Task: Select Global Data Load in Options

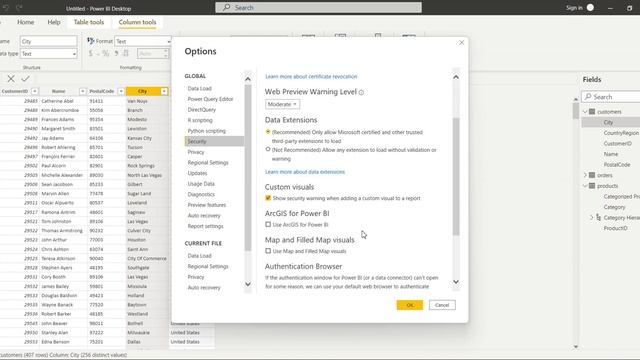Action: 200,88
